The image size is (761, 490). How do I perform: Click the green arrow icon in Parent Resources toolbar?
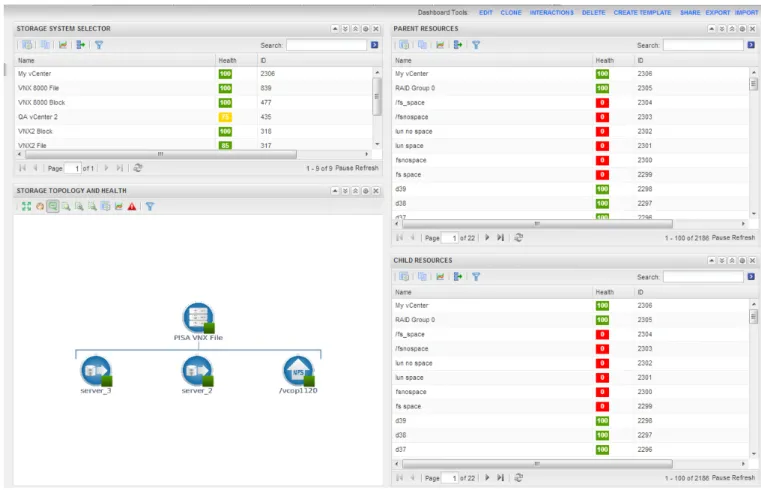[x=458, y=45]
